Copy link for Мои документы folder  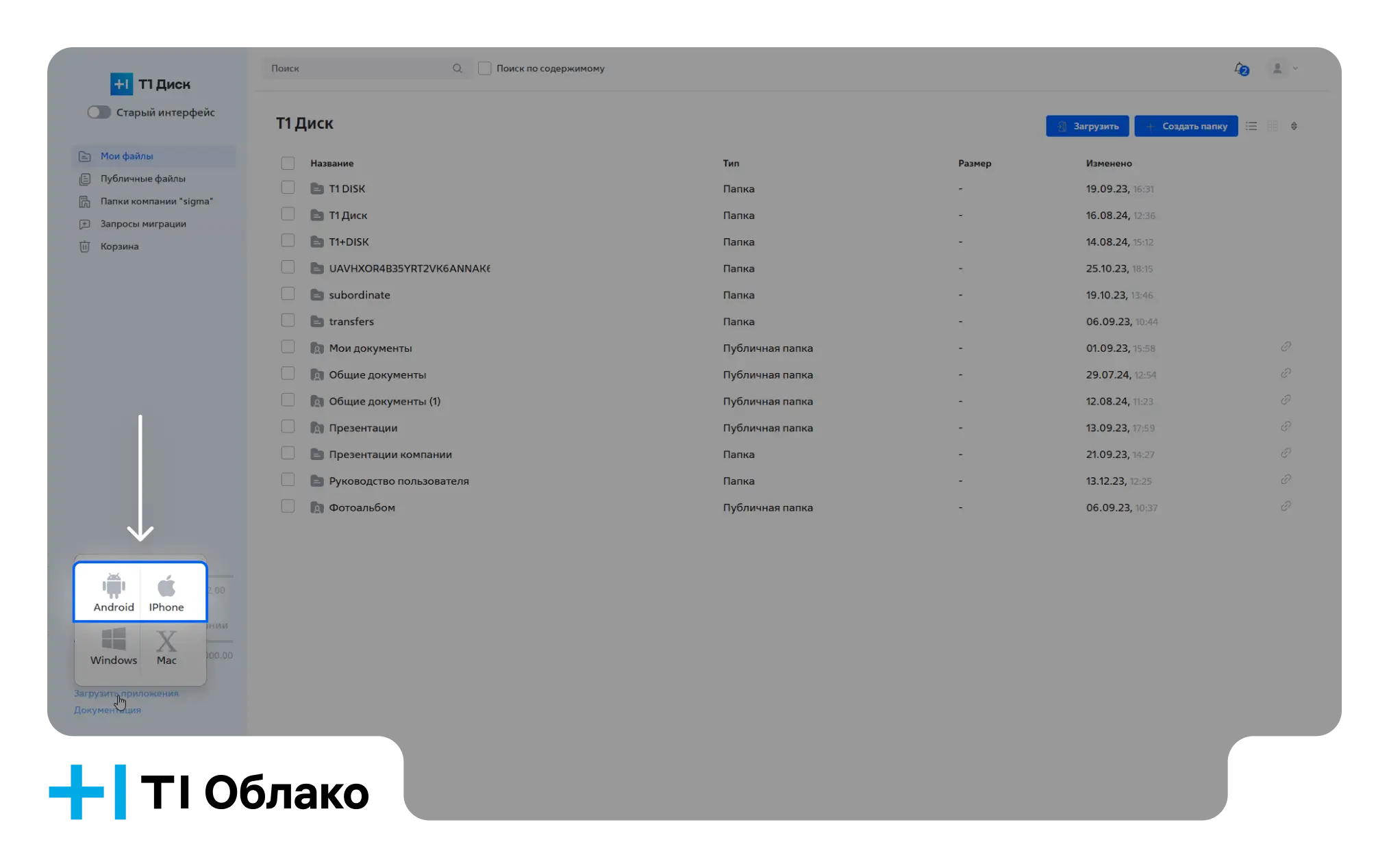[1286, 347]
